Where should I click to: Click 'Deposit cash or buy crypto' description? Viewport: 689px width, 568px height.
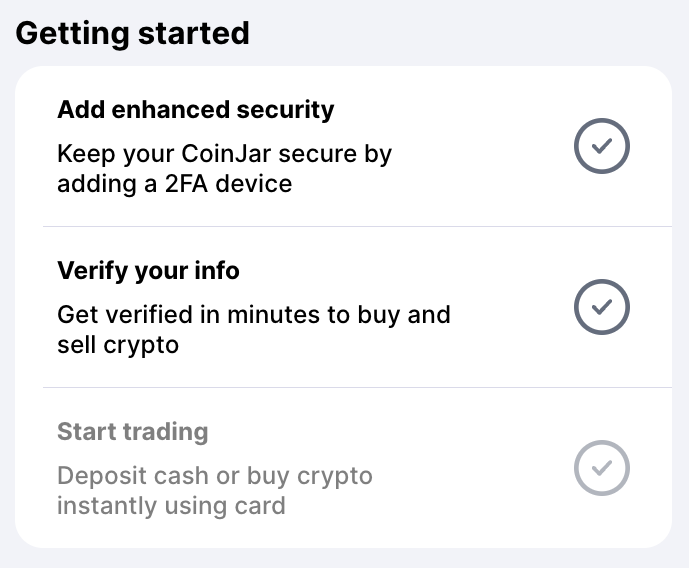[x=214, y=491]
